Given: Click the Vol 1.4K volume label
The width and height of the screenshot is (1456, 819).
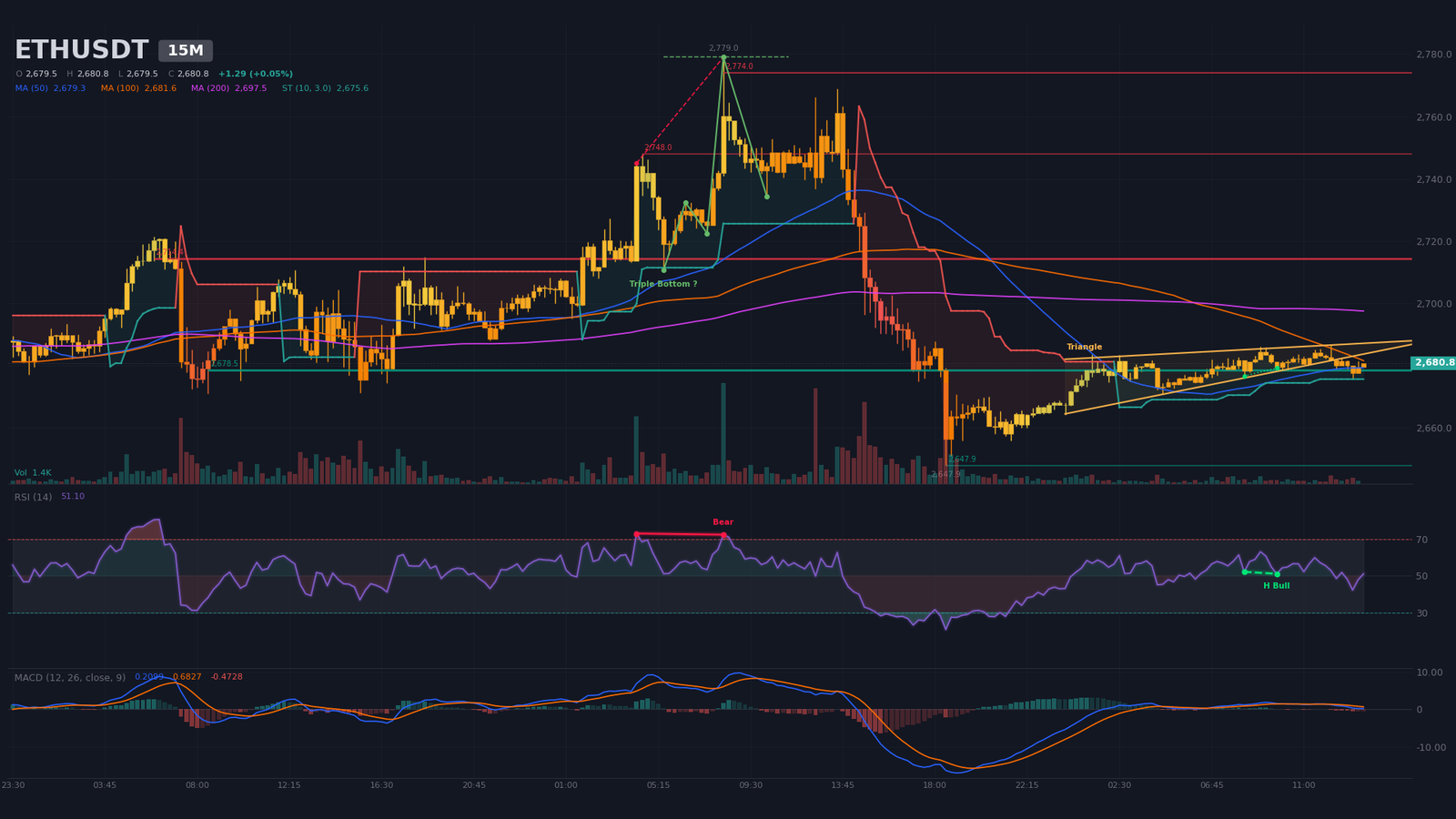Looking at the screenshot, I should [33, 473].
